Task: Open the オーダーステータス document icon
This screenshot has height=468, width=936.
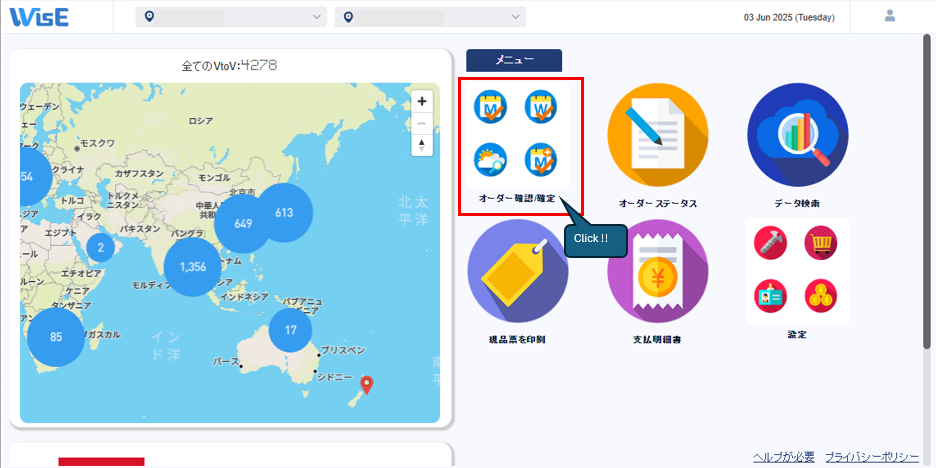Action: [x=657, y=134]
